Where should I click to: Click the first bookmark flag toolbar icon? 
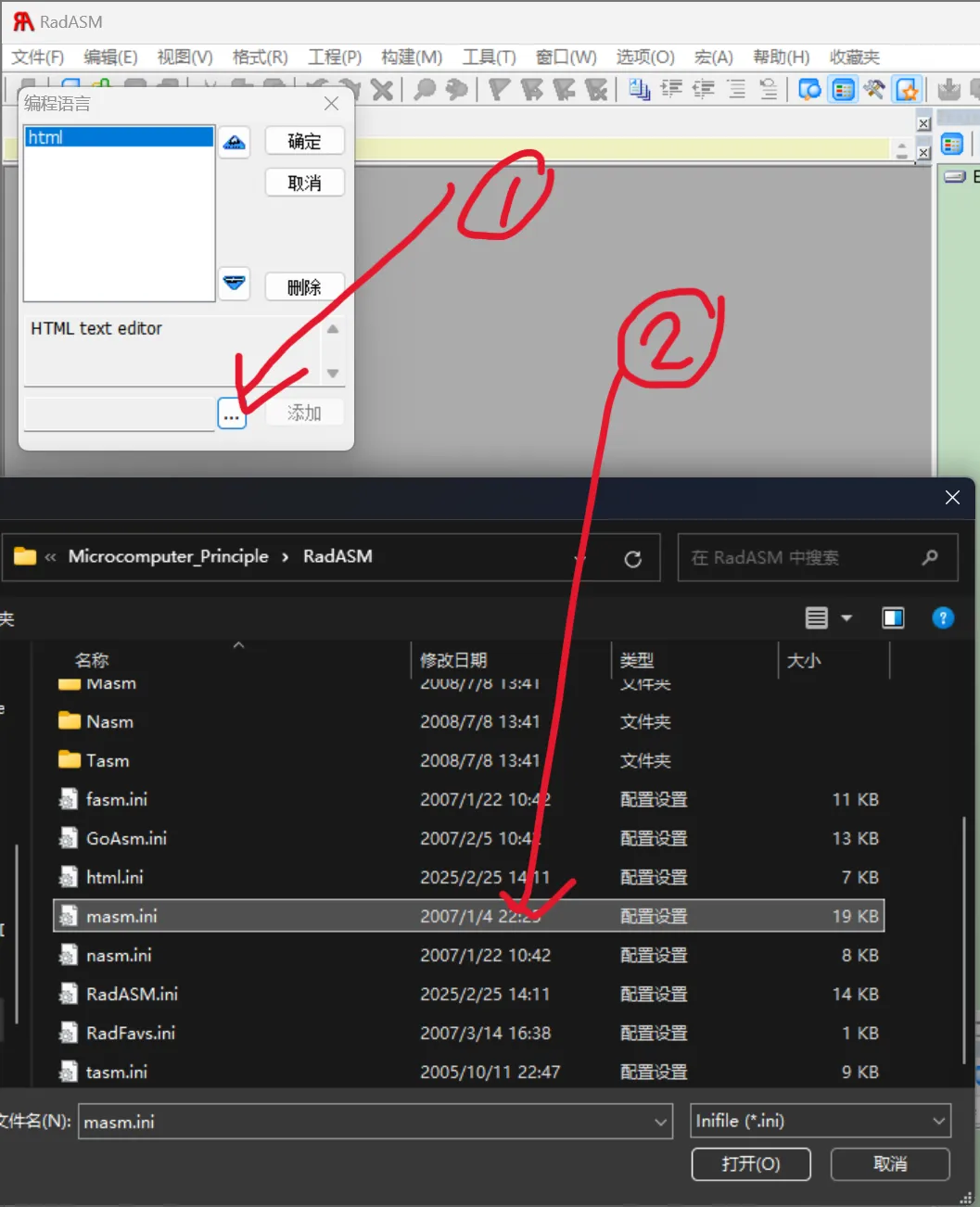pyautogui.click(x=500, y=90)
